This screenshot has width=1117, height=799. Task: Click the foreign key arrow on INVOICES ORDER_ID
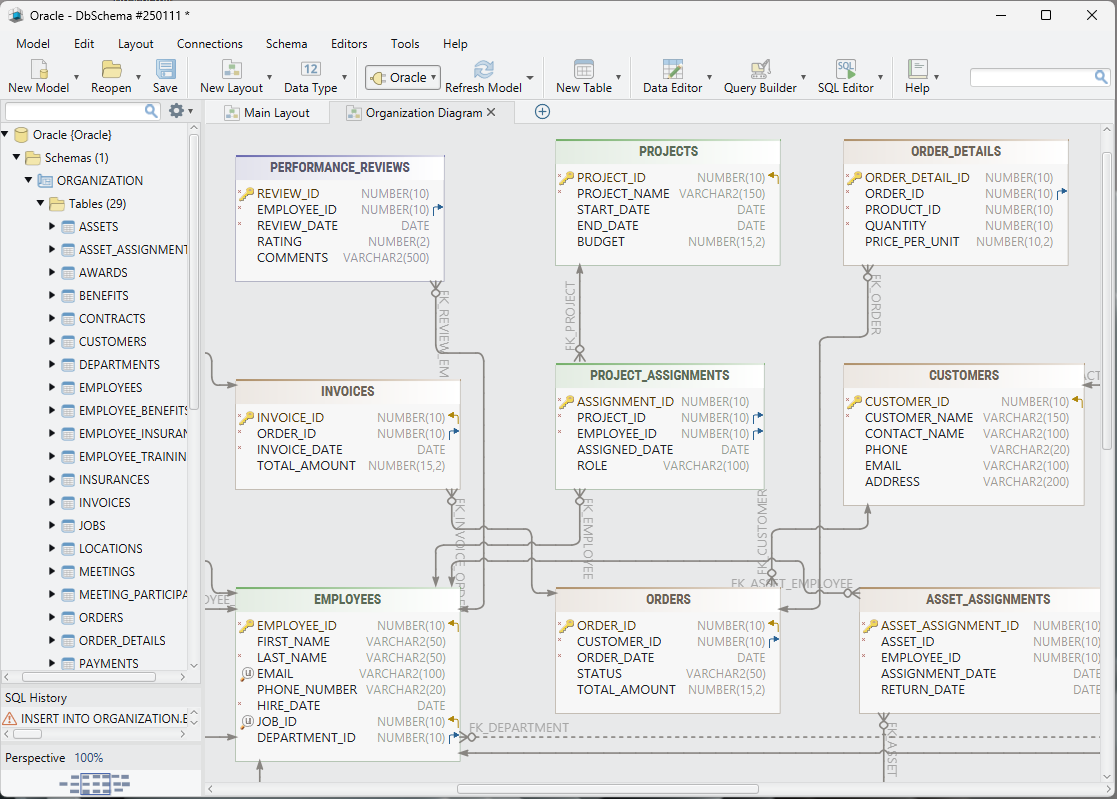454,433
